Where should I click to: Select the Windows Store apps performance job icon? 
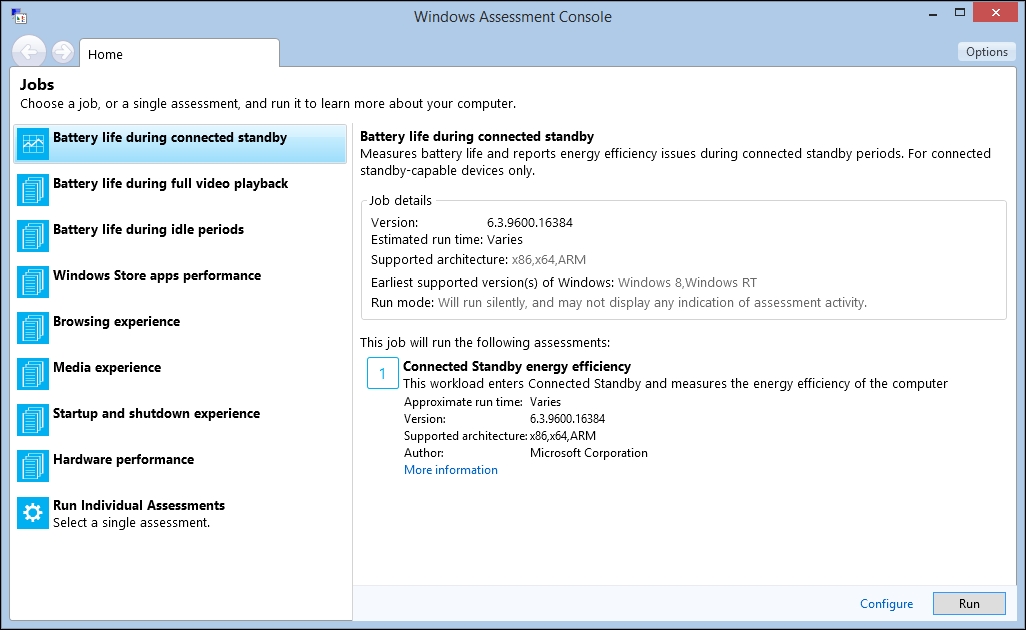pos(31,282)
